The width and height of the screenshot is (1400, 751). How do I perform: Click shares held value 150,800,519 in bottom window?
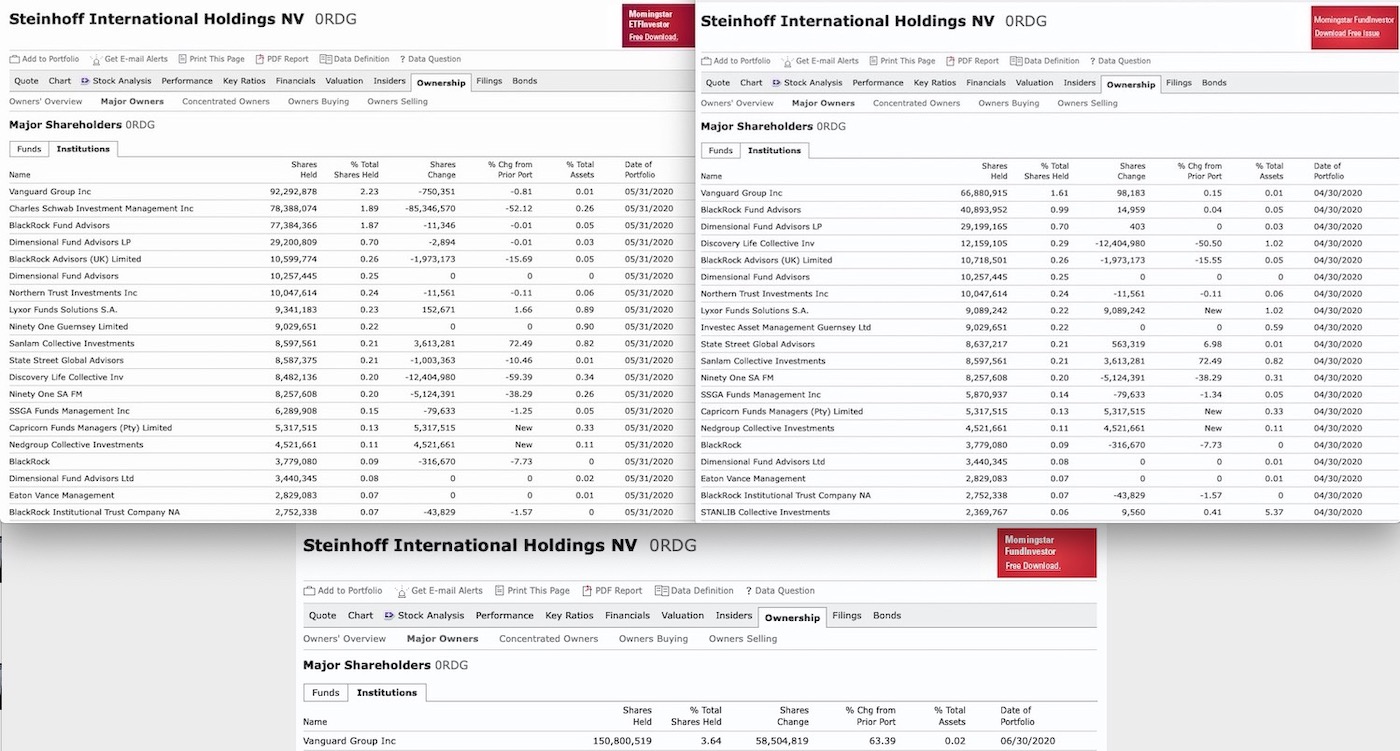tap(622, 741)
